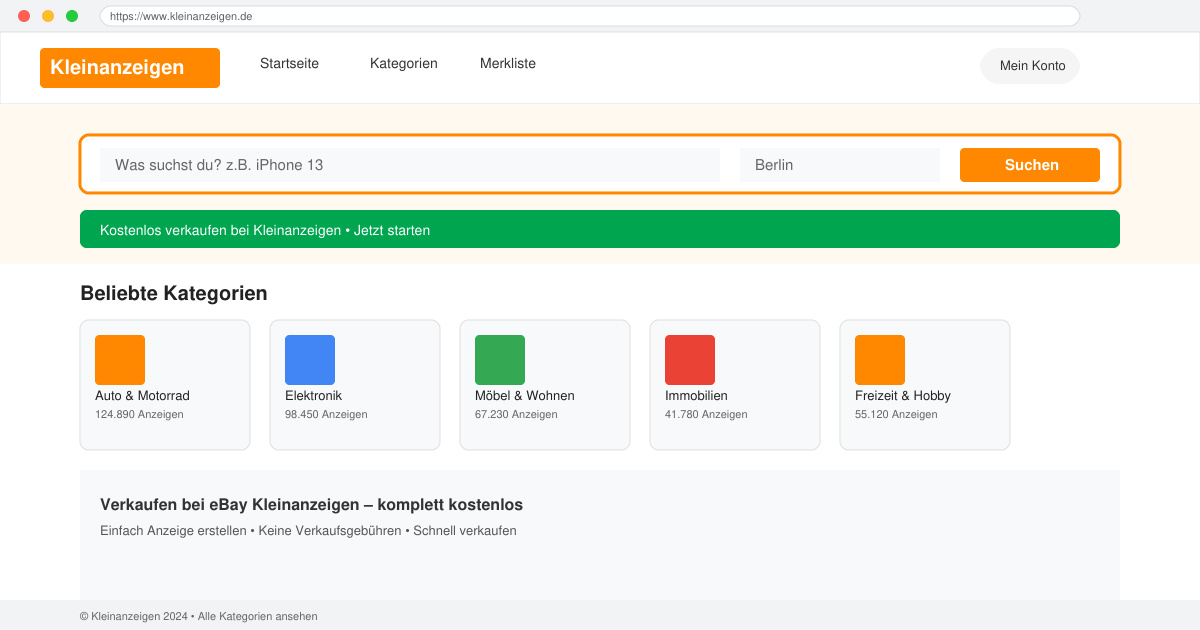Select the 'Immobilien' category label
The height and width of the screenshot is (630, 1200).
point(696,396)
